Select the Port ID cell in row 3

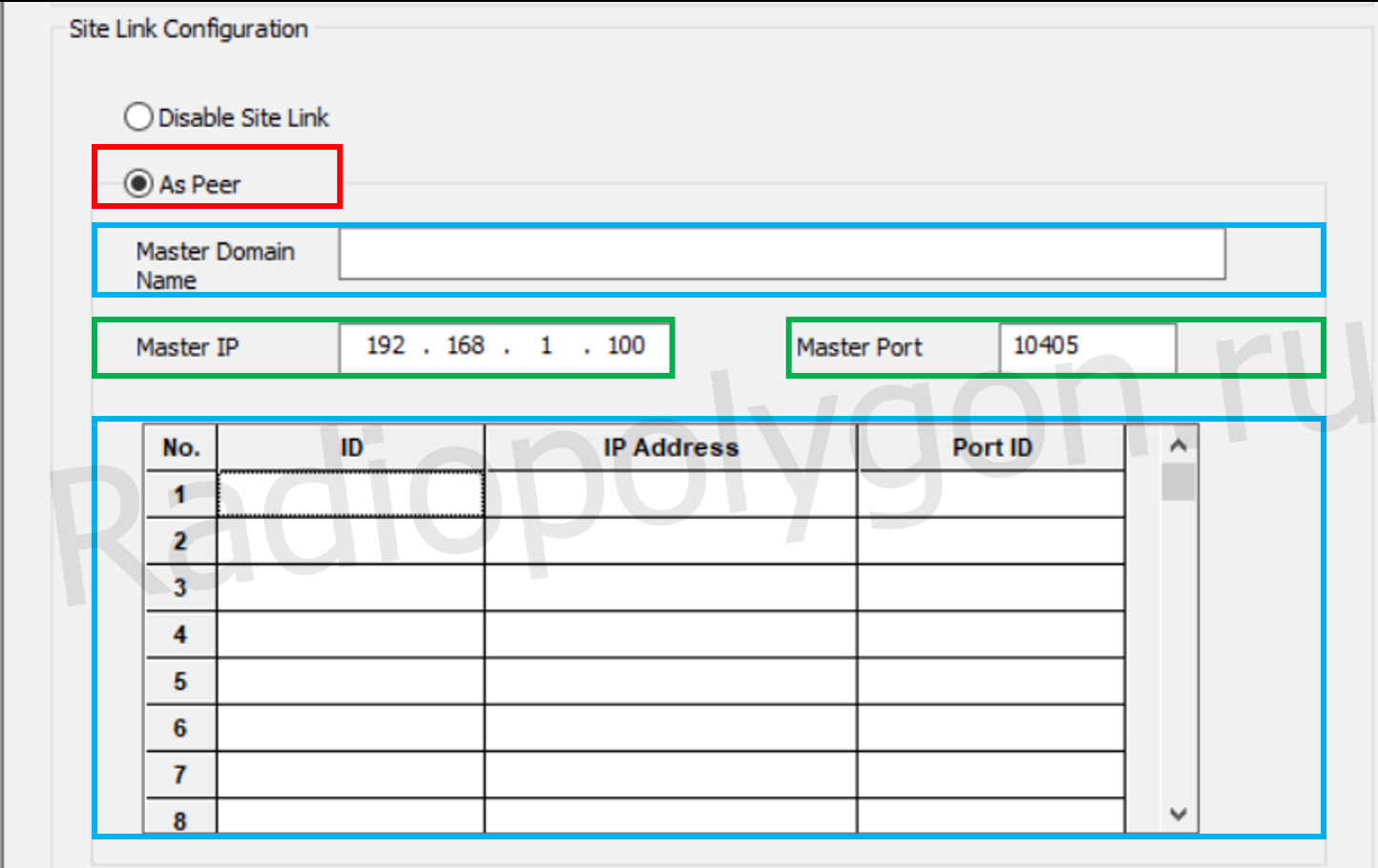[992, 588]
